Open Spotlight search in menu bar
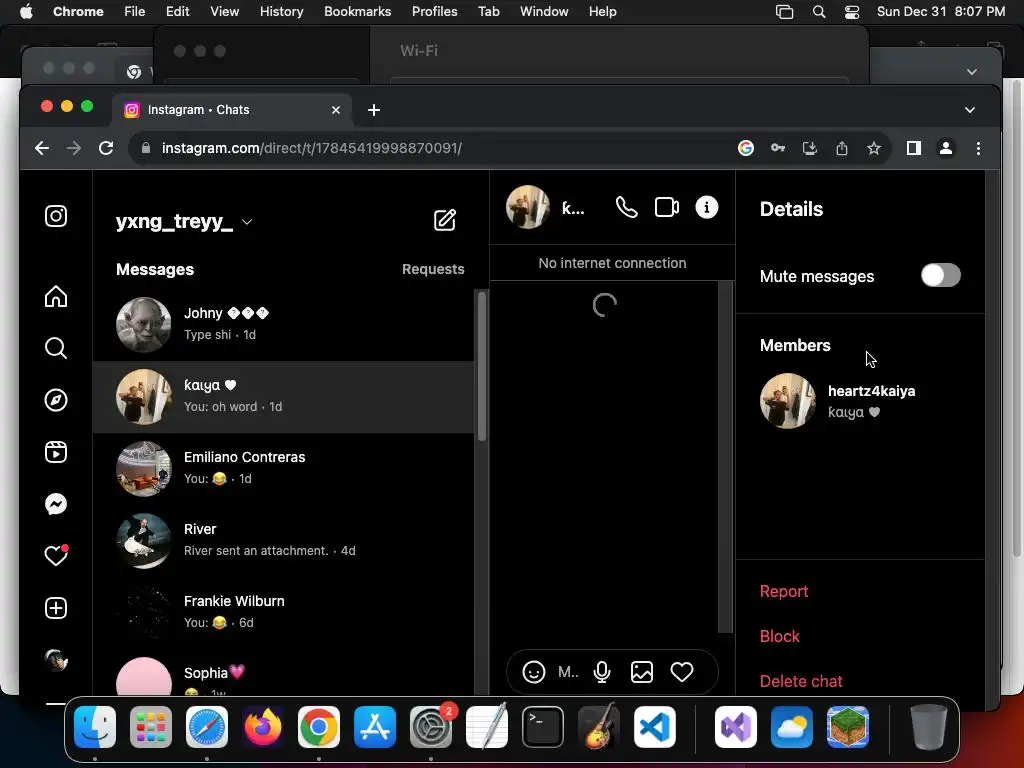The height and width of the screenshot is (768, 1024). (x=818, y=11)
